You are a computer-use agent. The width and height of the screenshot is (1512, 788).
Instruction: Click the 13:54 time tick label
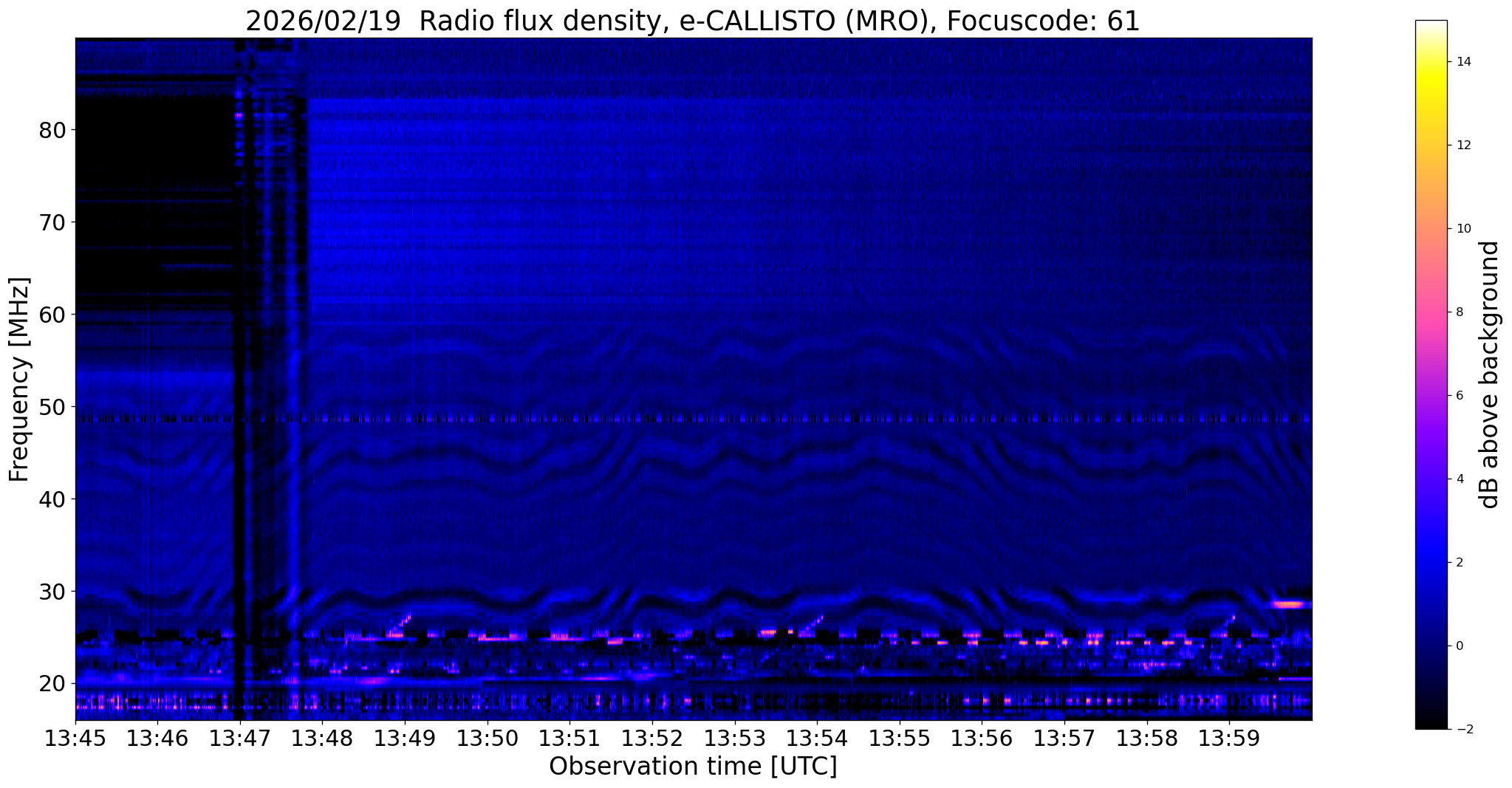click(x=817, y=739)
